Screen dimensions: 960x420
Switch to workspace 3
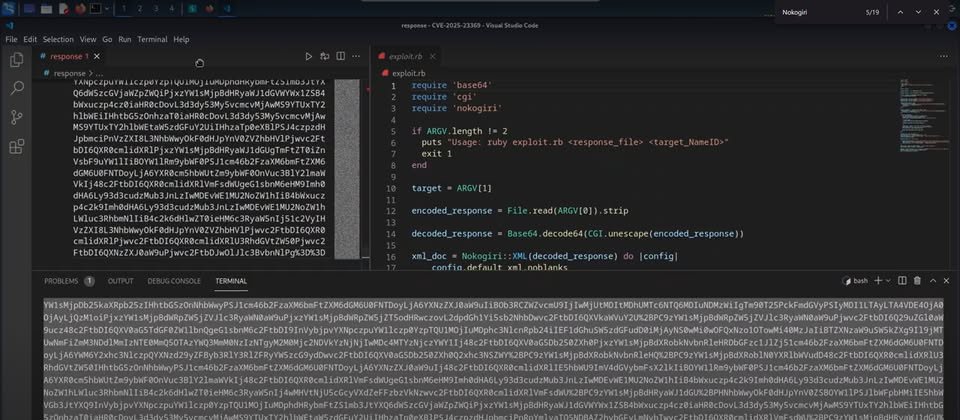pyautogui.click(x=156, y=9)
